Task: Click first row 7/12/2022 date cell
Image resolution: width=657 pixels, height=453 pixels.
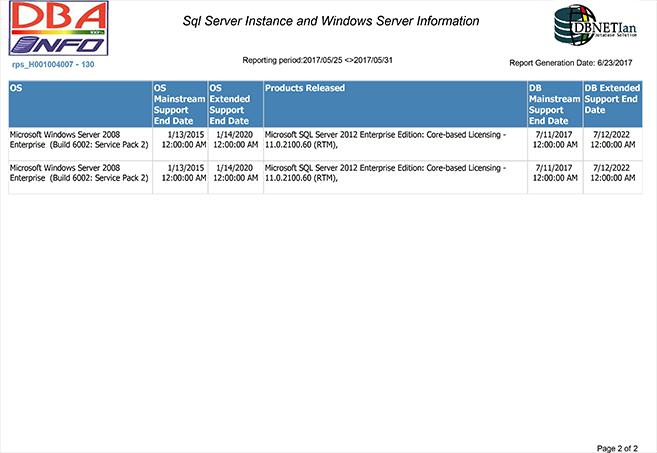Action: pyautogui.click(x=613, y=144)
